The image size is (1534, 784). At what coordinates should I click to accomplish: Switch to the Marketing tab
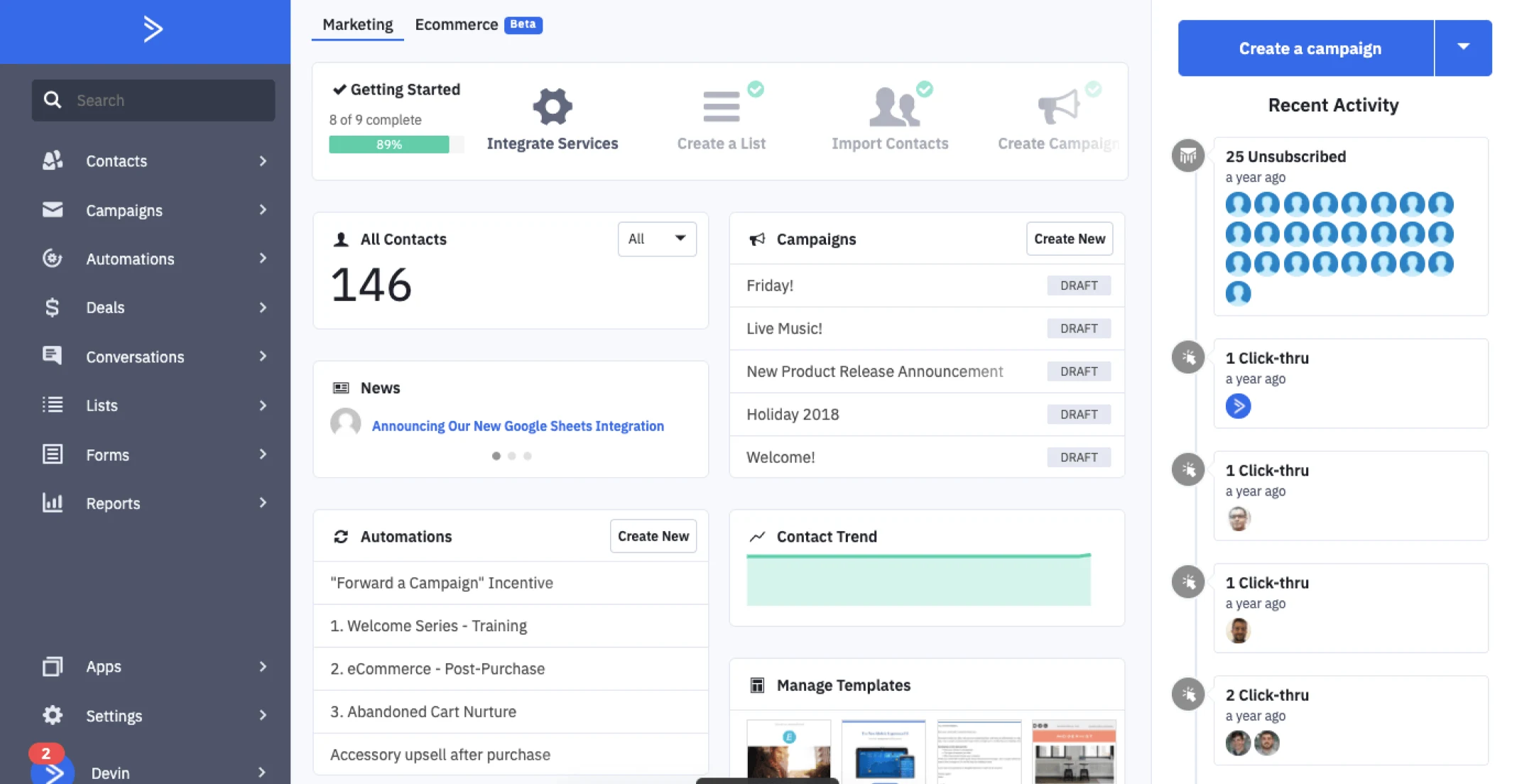[x=357, y=25]
